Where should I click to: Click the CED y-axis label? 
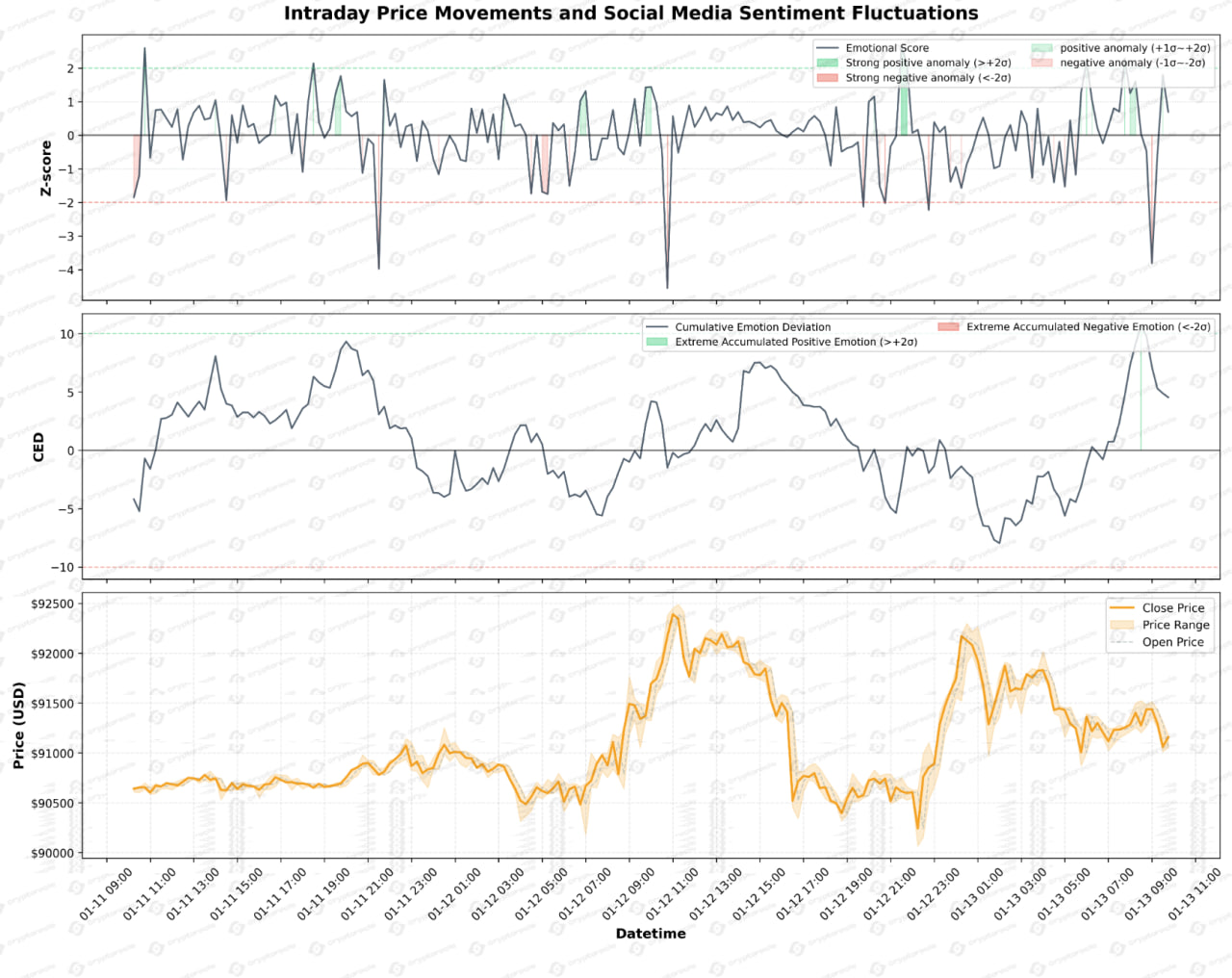pyautogui.click(x=38, y=447)
